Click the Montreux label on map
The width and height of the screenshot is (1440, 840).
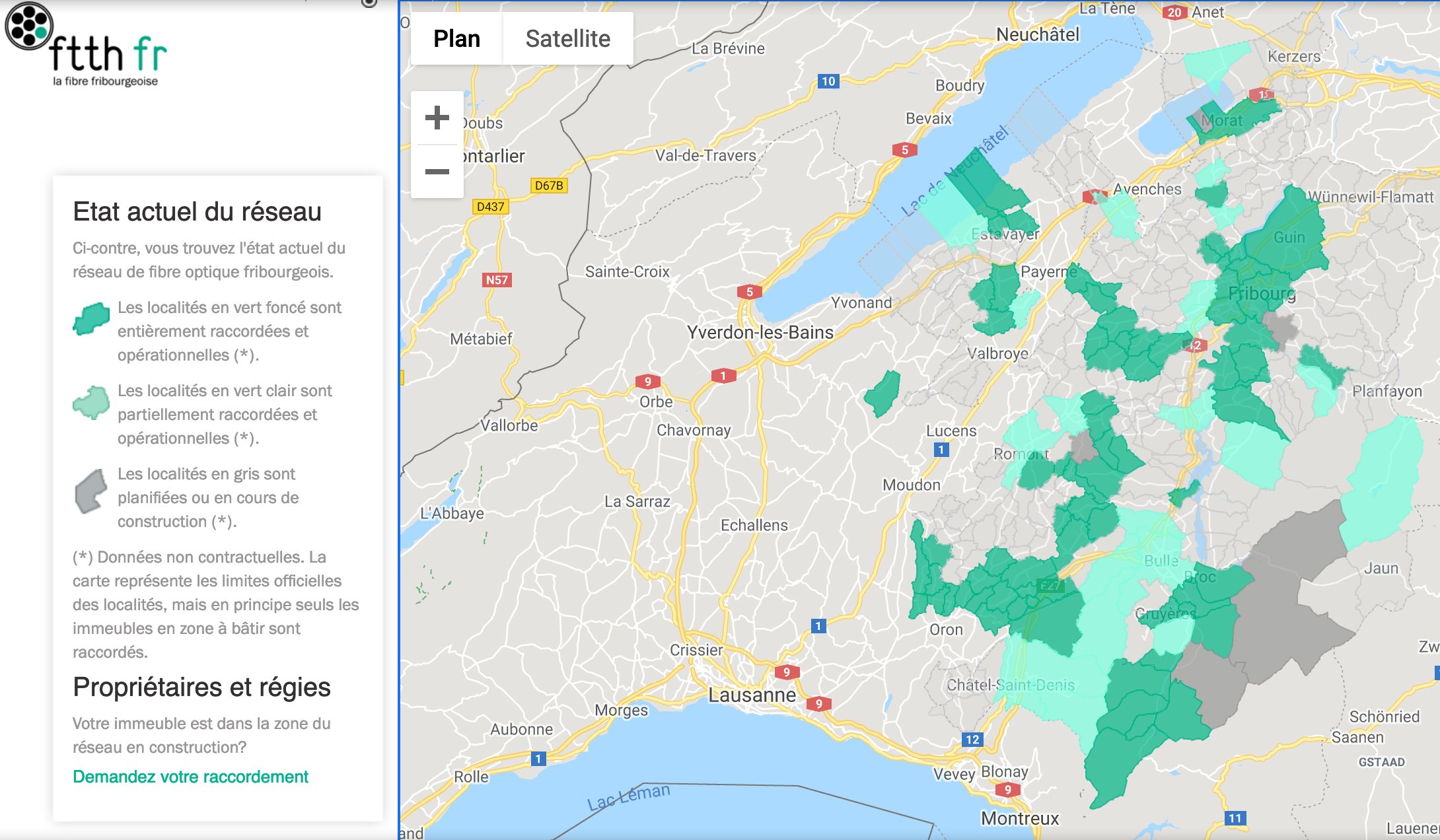[x=1020, y=819]
